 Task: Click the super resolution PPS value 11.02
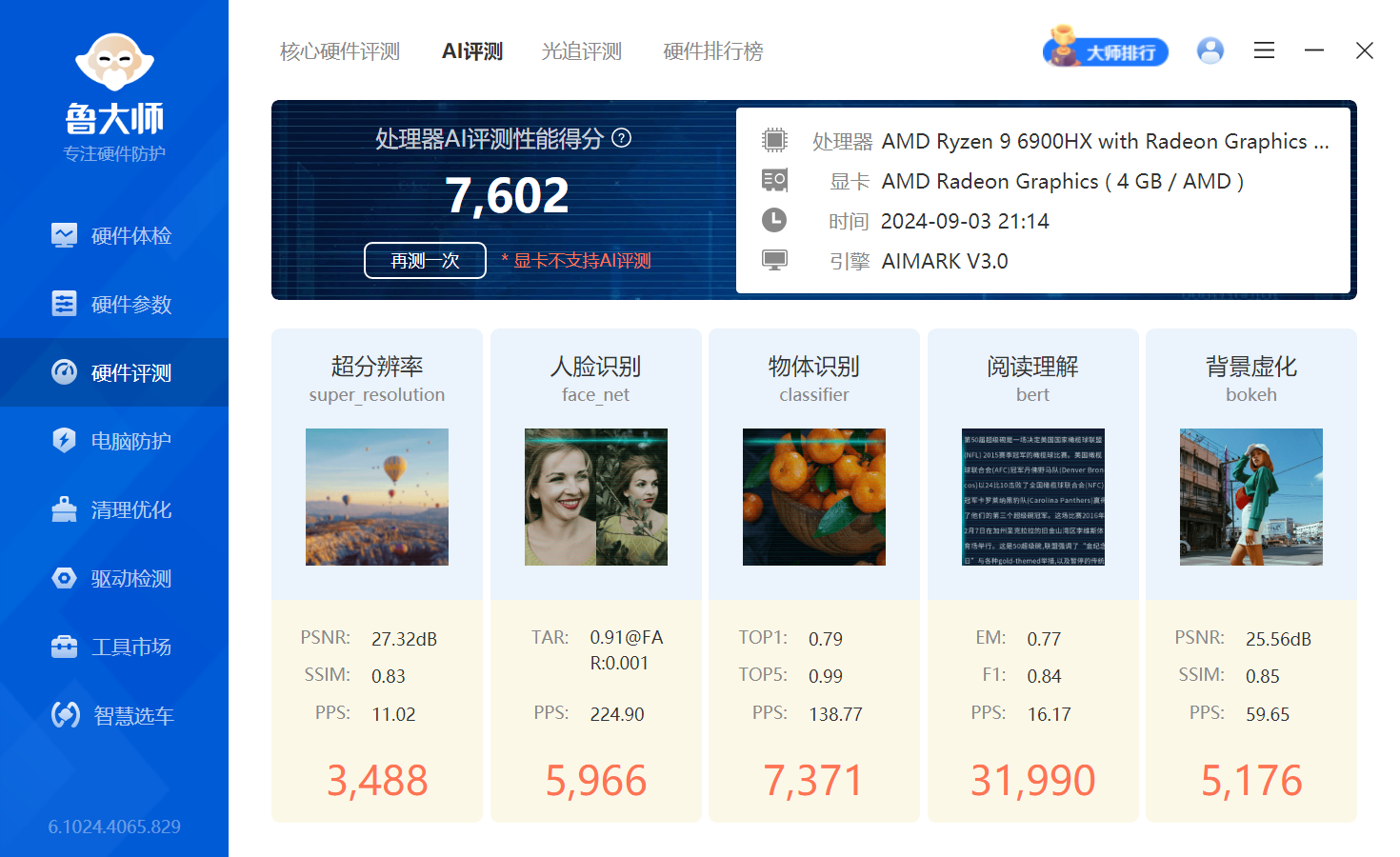point(393,714)
